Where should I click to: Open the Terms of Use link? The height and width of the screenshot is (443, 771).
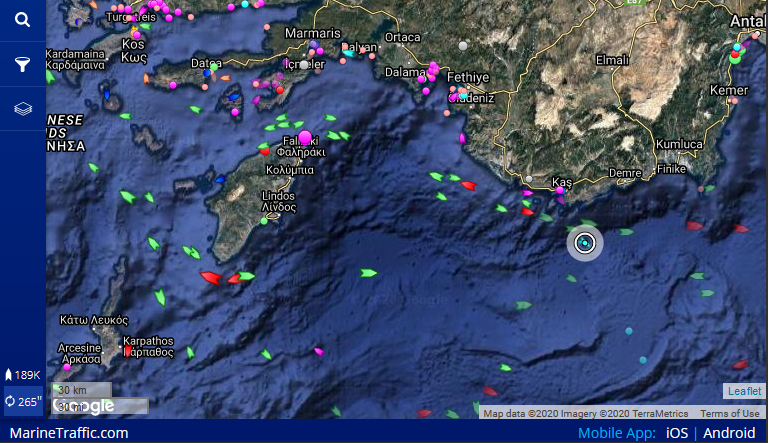[729, 413]
